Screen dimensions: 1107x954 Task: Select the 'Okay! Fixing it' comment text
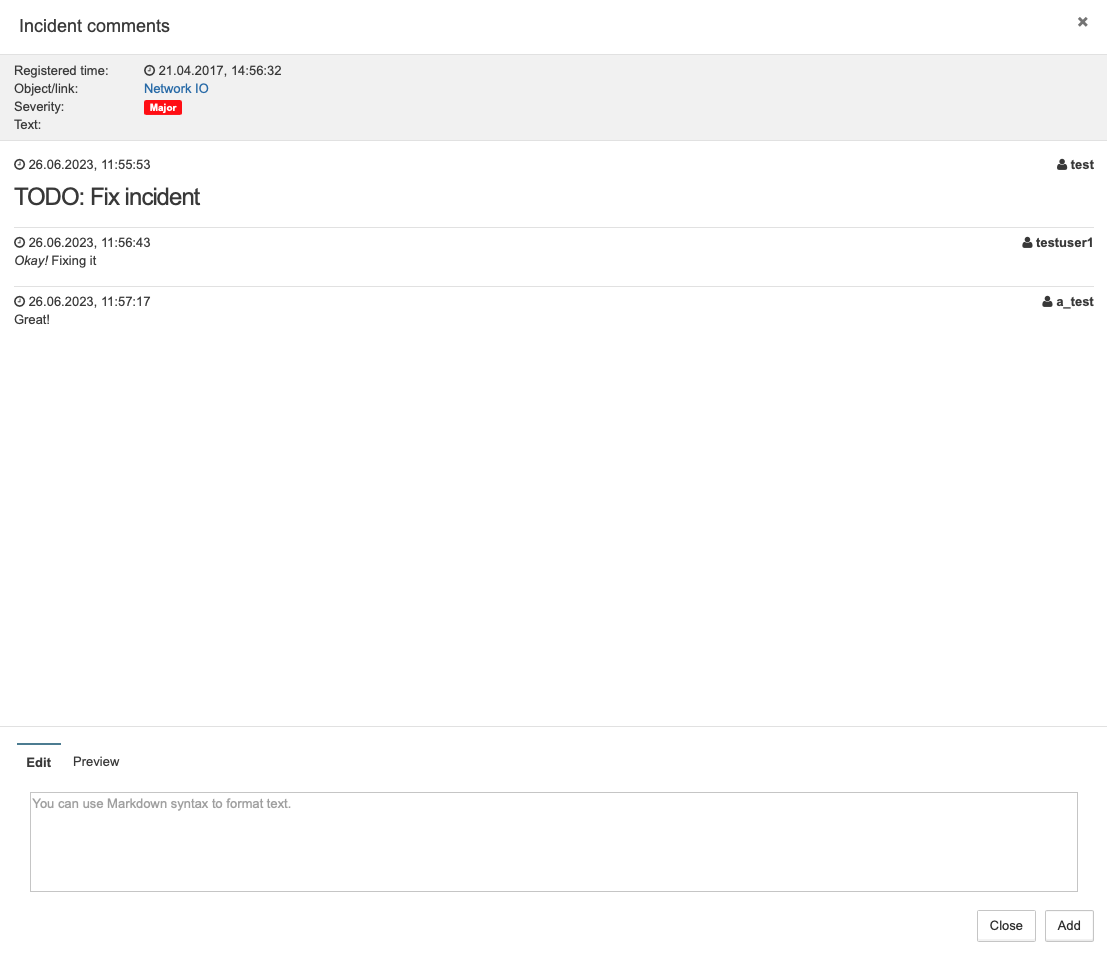click(55, 261)
